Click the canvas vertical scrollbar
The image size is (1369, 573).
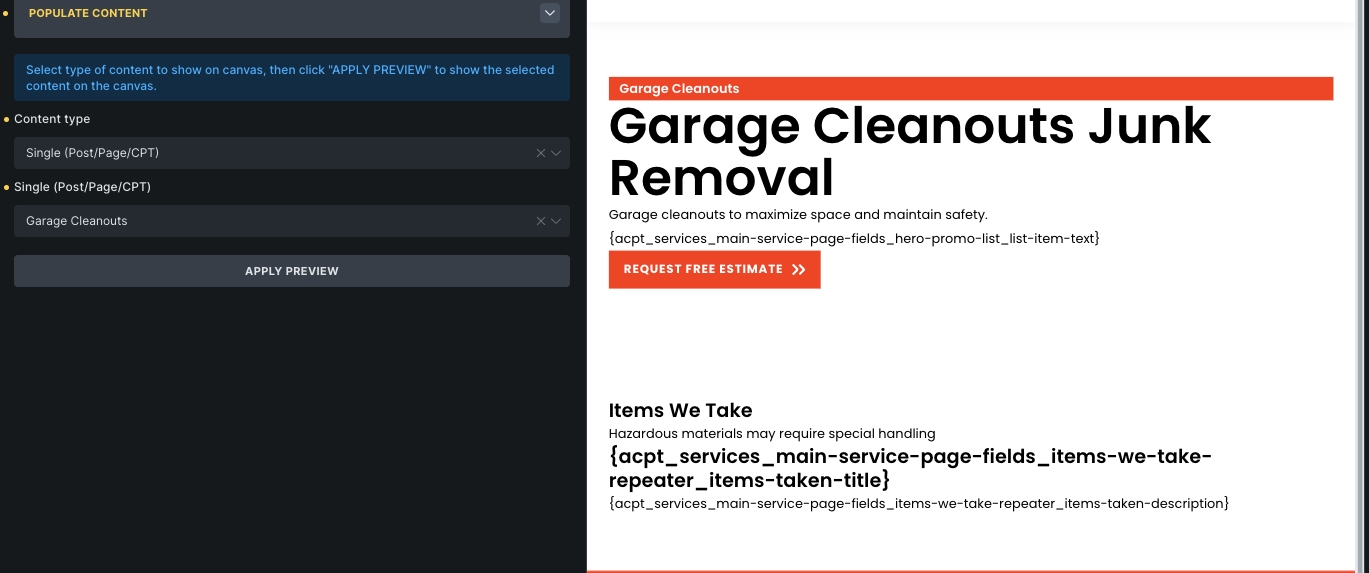click(x=1359, y=280)
